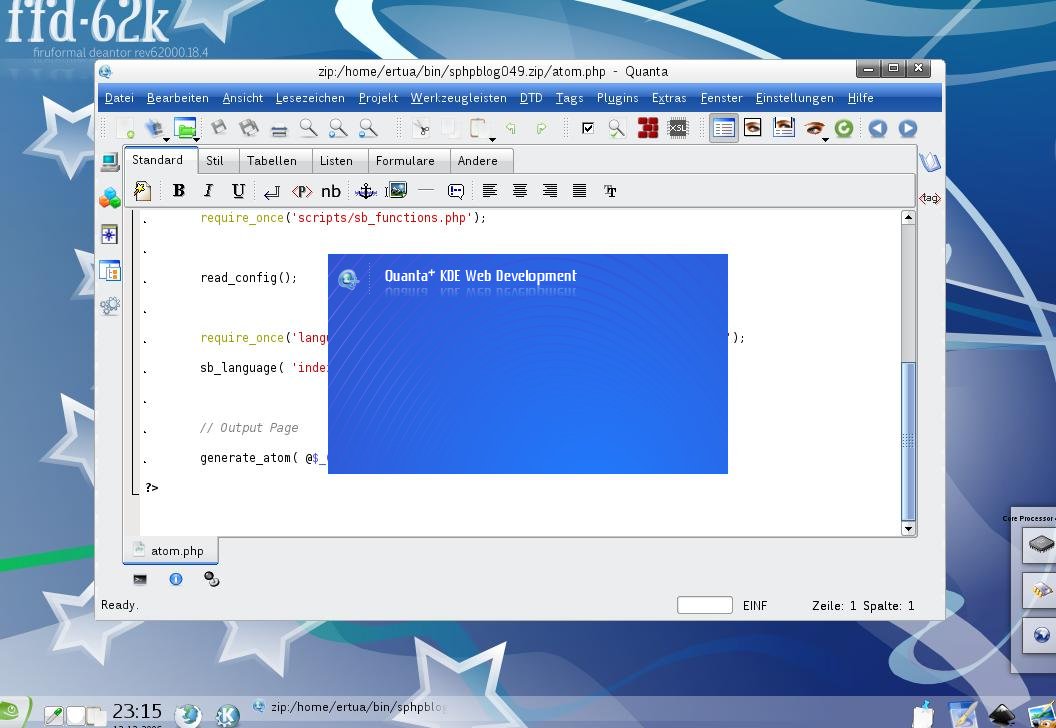Click the green reload icon
The width and height of the screenshot is (1056, 728).
pyautogui.click(x=844, y=128)
